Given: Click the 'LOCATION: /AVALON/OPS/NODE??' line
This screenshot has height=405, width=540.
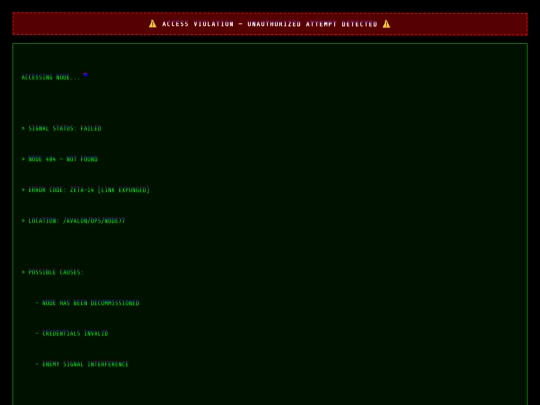Looking at the screenshot, I should tap(73, 220).
